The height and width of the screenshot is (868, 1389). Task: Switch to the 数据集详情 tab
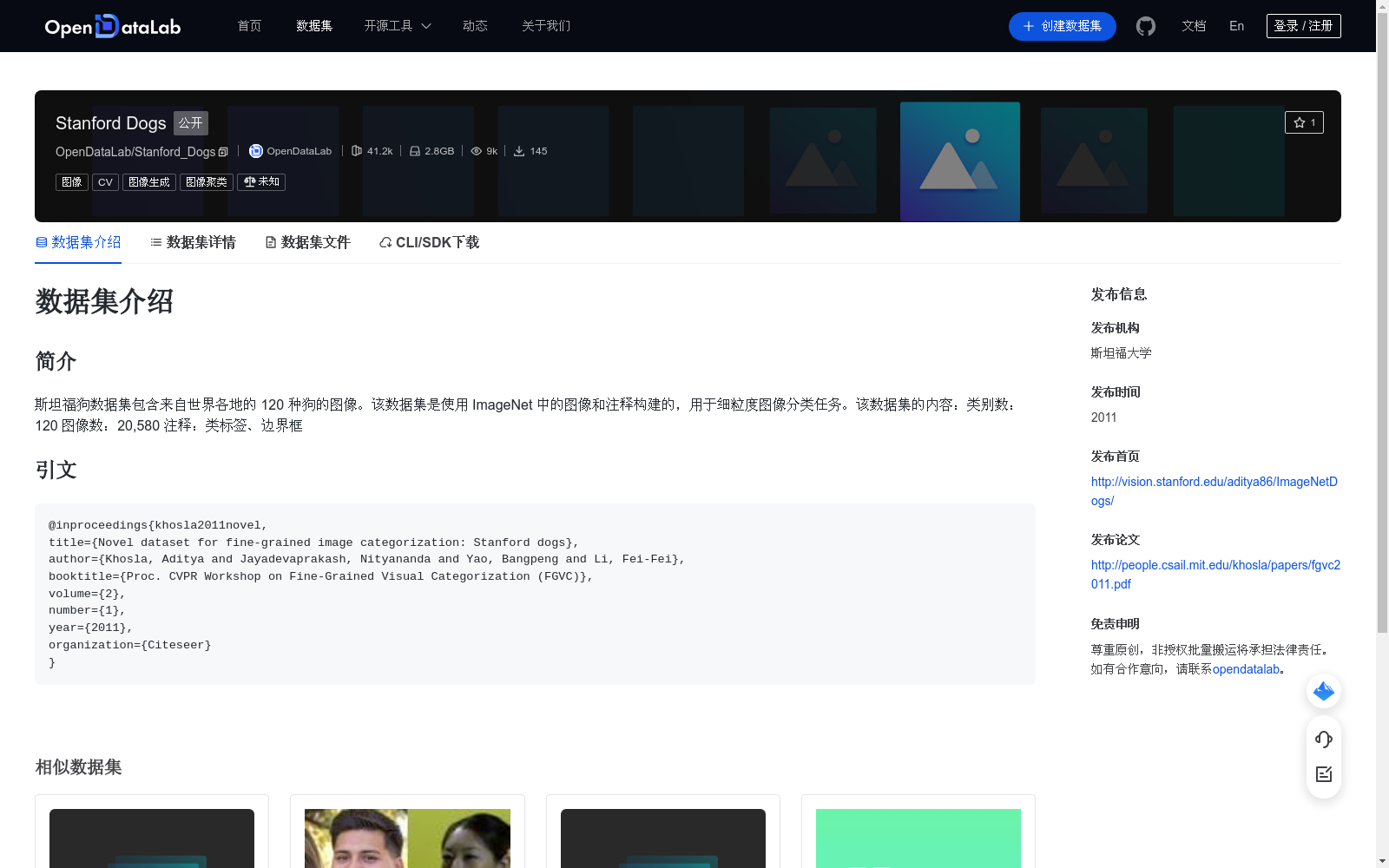(x=193, y=242)
